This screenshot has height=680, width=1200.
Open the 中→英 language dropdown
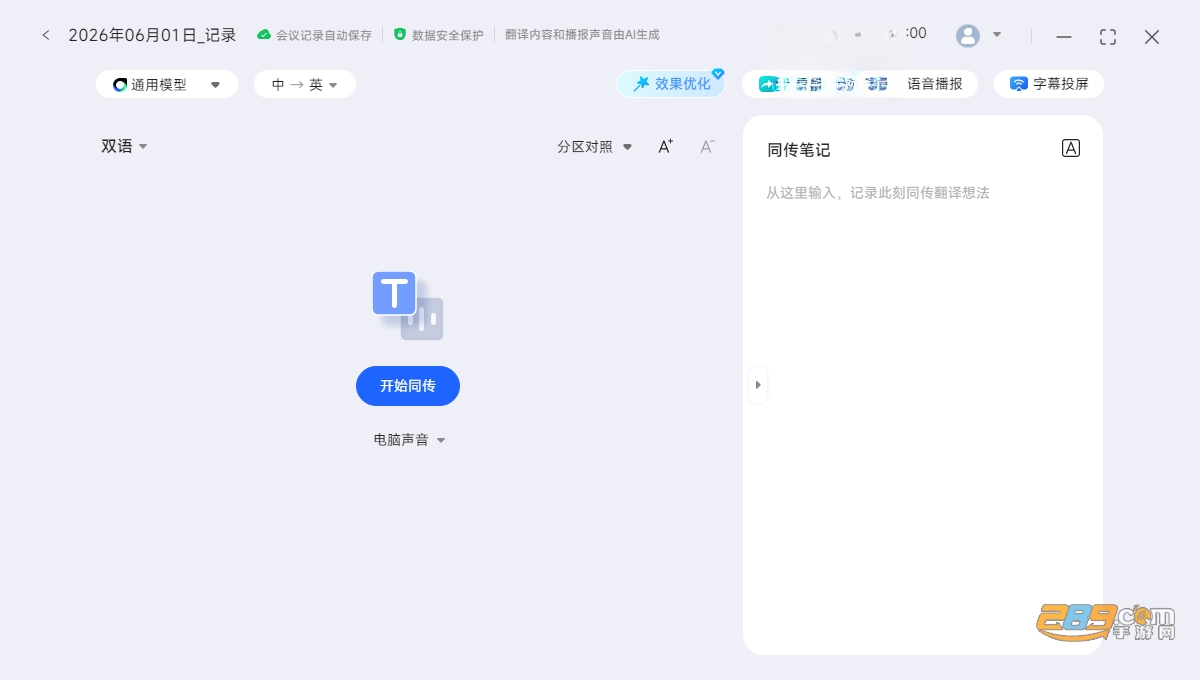click(x=305, y=84)
